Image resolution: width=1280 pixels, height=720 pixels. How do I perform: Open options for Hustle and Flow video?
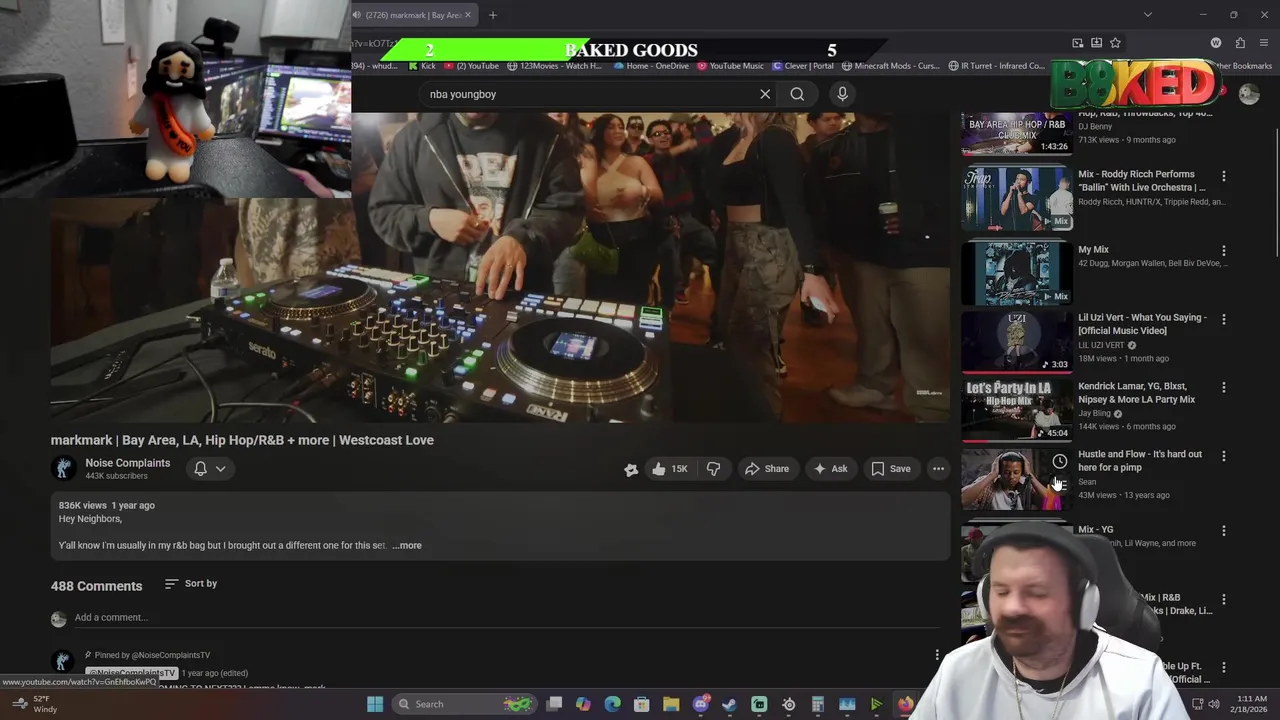point(1223,456)
